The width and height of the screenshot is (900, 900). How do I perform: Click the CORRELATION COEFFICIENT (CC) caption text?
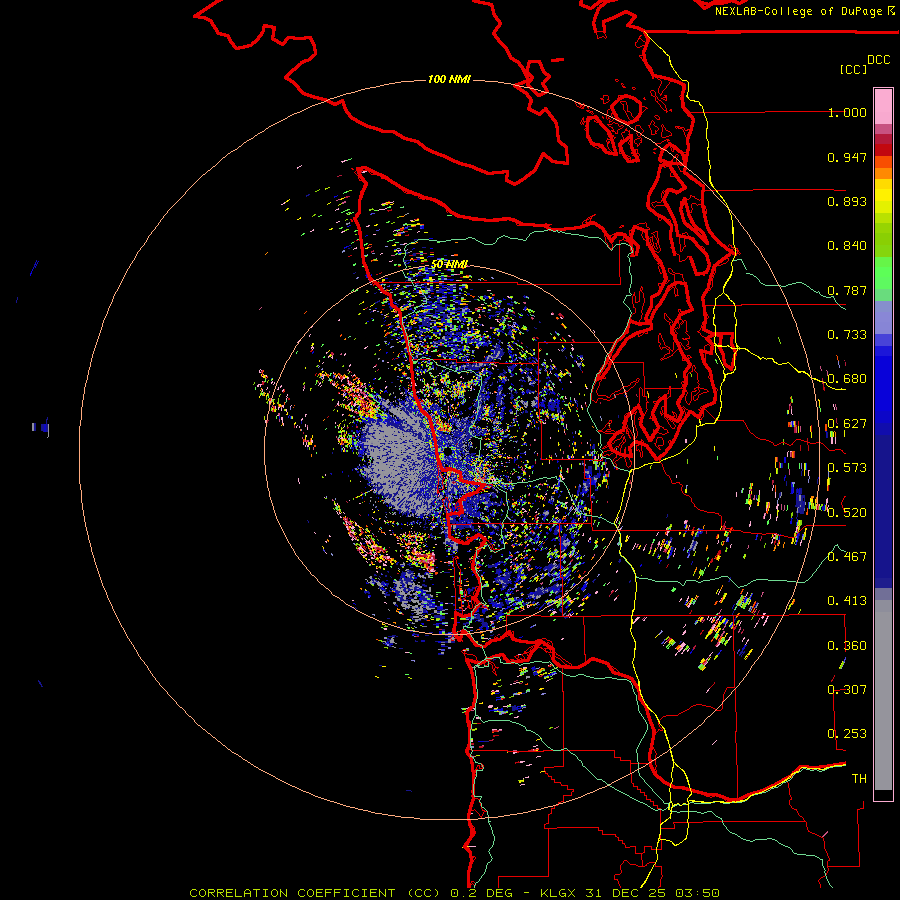point(315,893)
